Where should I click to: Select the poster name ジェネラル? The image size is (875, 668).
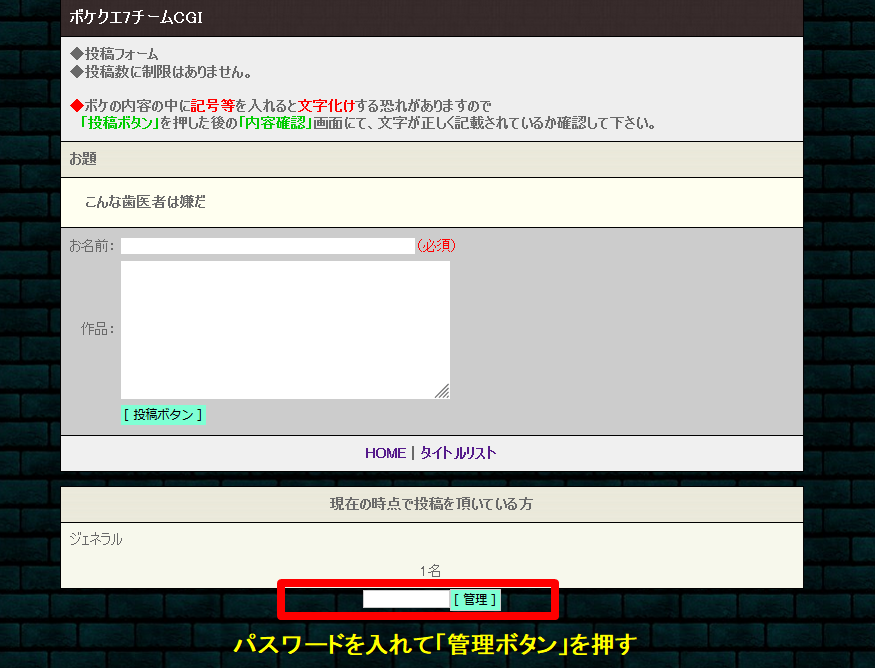coord(96,539)
